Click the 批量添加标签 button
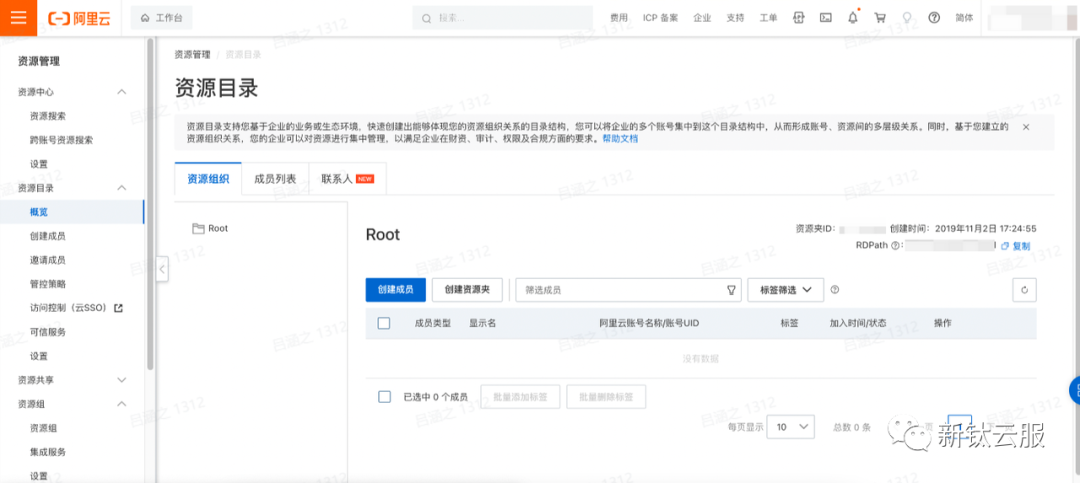The image size is (1080, 483). coord(520,397)
